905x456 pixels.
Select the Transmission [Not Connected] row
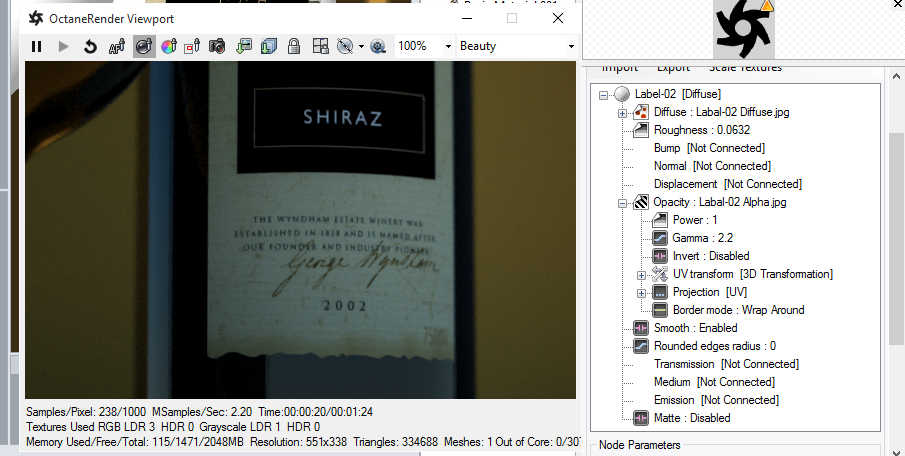(x=726, y=364)
